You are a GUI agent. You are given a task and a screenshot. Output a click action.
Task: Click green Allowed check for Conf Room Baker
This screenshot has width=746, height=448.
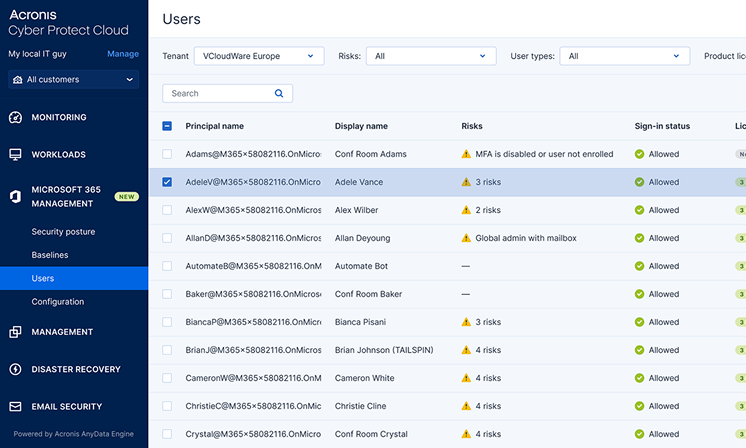click(x=639, y=294)
